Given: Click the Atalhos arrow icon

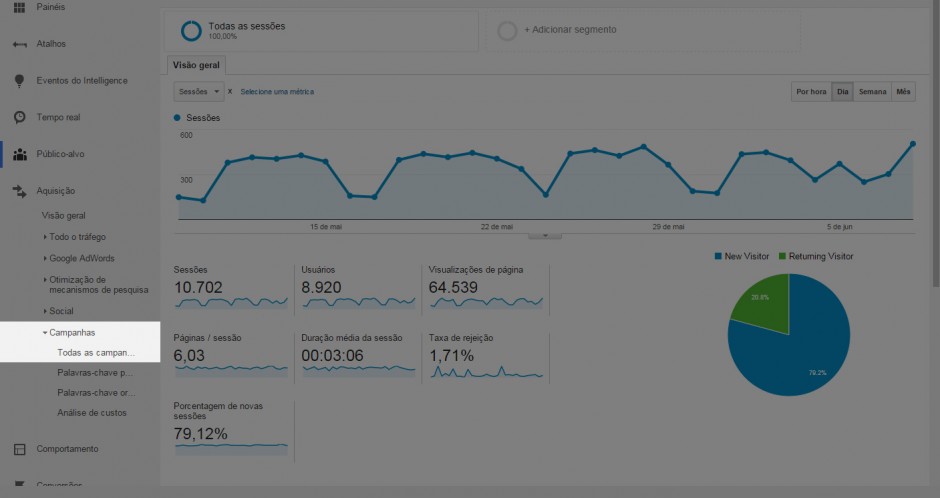Looking at the screenshot, I should pos(19,44).
